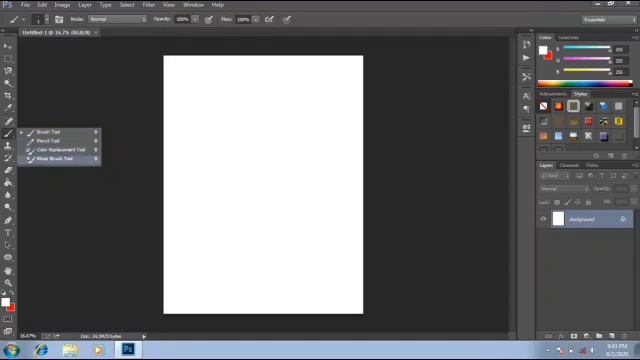Open the Flow slider dropdown arrow
This screenshot has height=360, width=640.
click(256, 19)
